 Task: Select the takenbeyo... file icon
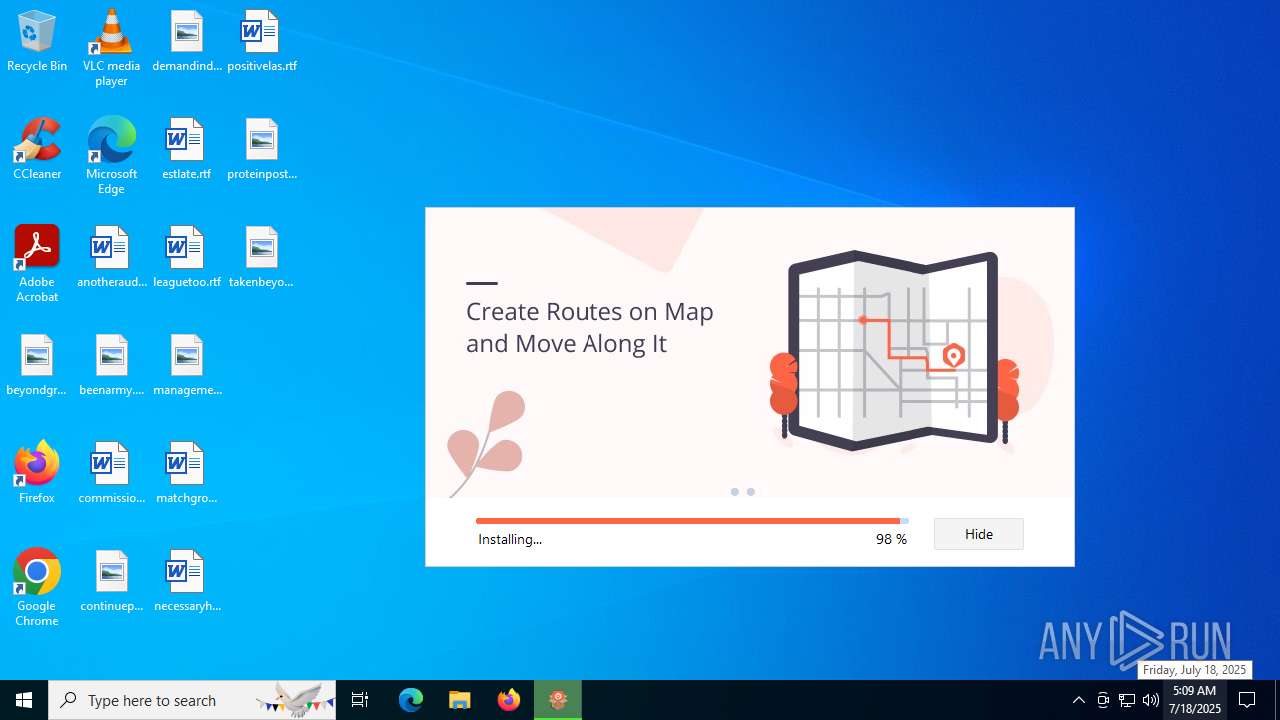point(262,258)
